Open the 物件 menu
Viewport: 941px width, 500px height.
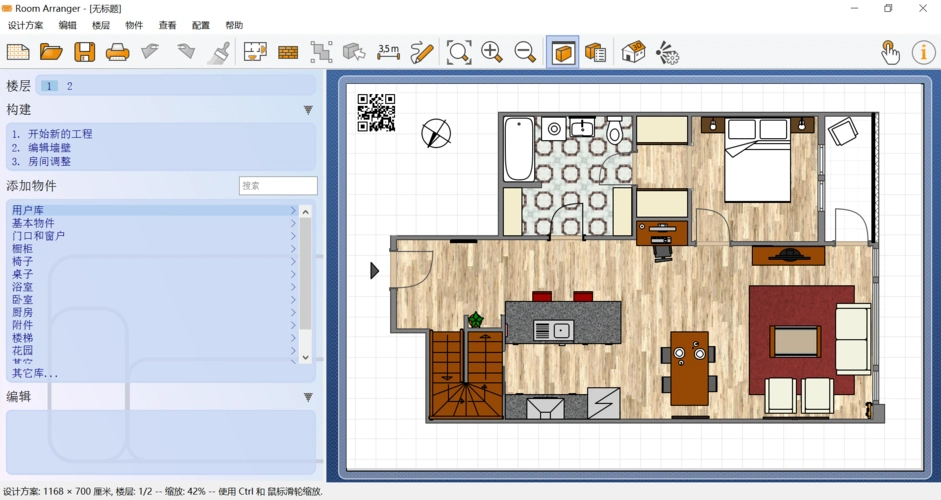pos(134,25)
